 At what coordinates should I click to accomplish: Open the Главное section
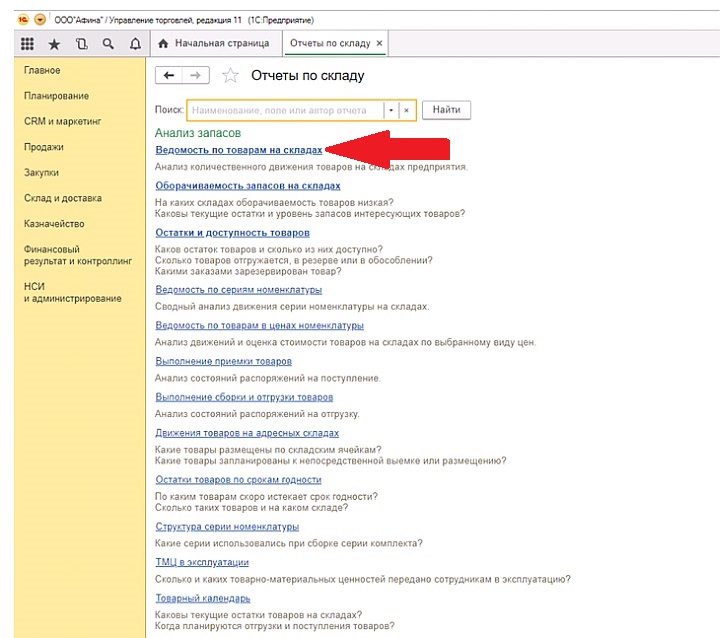[x=42, y=70]
